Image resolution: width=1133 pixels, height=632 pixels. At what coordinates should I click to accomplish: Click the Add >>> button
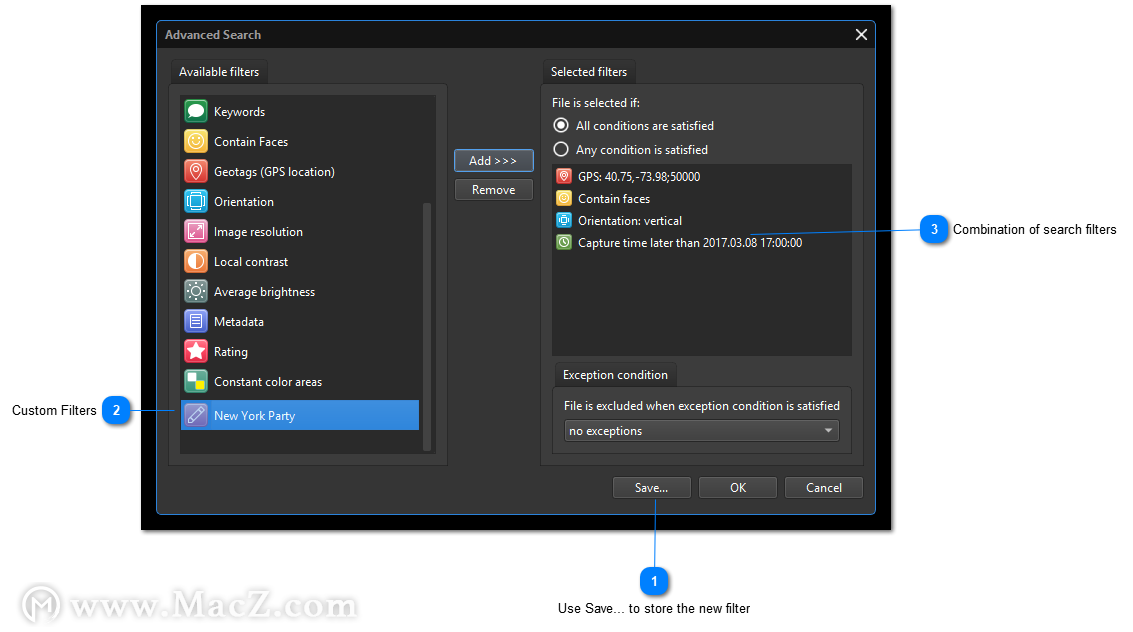494,160
